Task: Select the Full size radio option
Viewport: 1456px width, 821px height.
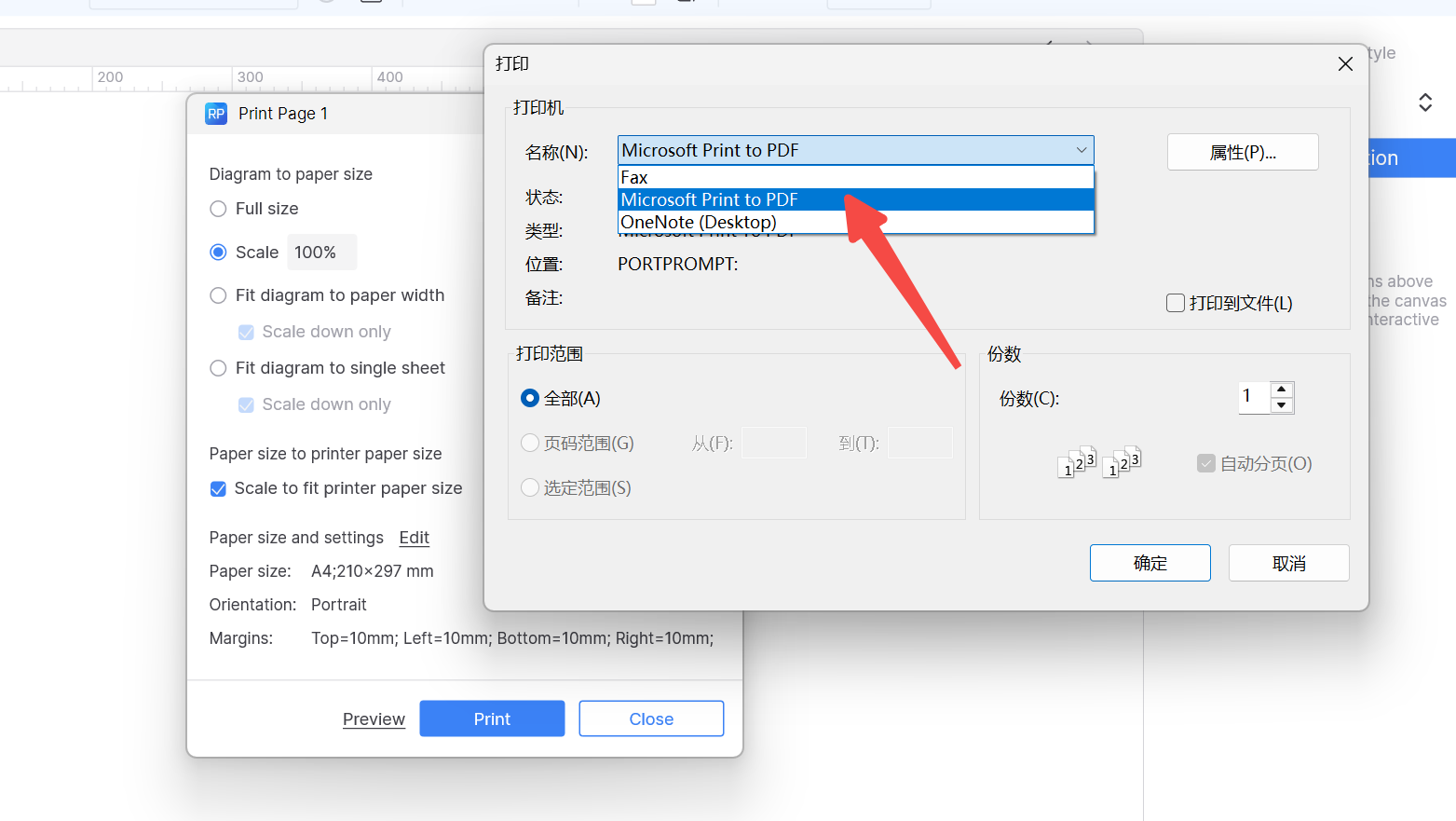Action: (219, 209)
